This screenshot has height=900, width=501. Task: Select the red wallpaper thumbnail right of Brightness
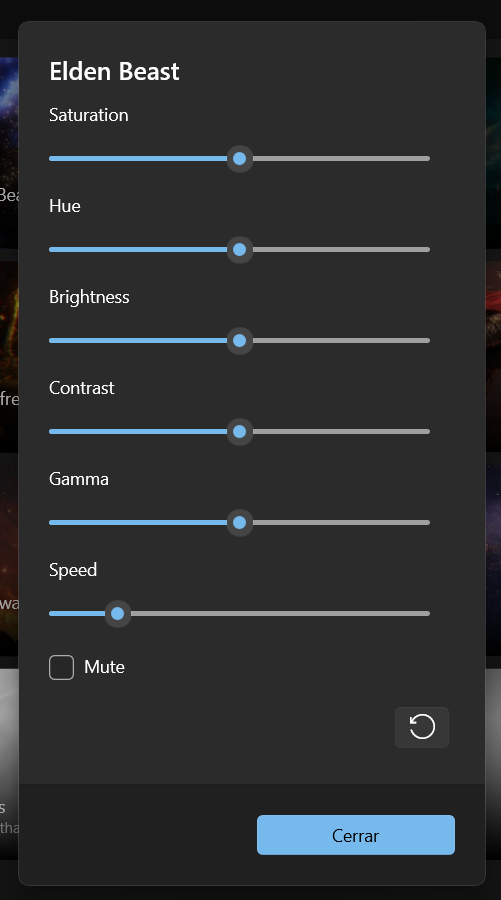click(x=493, y=356)
